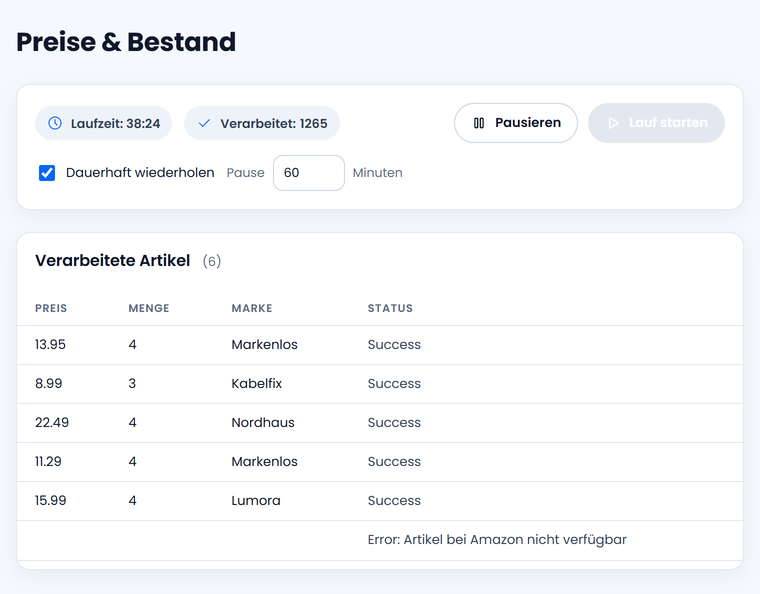The height and width of the screenshot is (594, 760).
Task: Pause the run with the Pausieren button
Action: (x=516, y=123)
